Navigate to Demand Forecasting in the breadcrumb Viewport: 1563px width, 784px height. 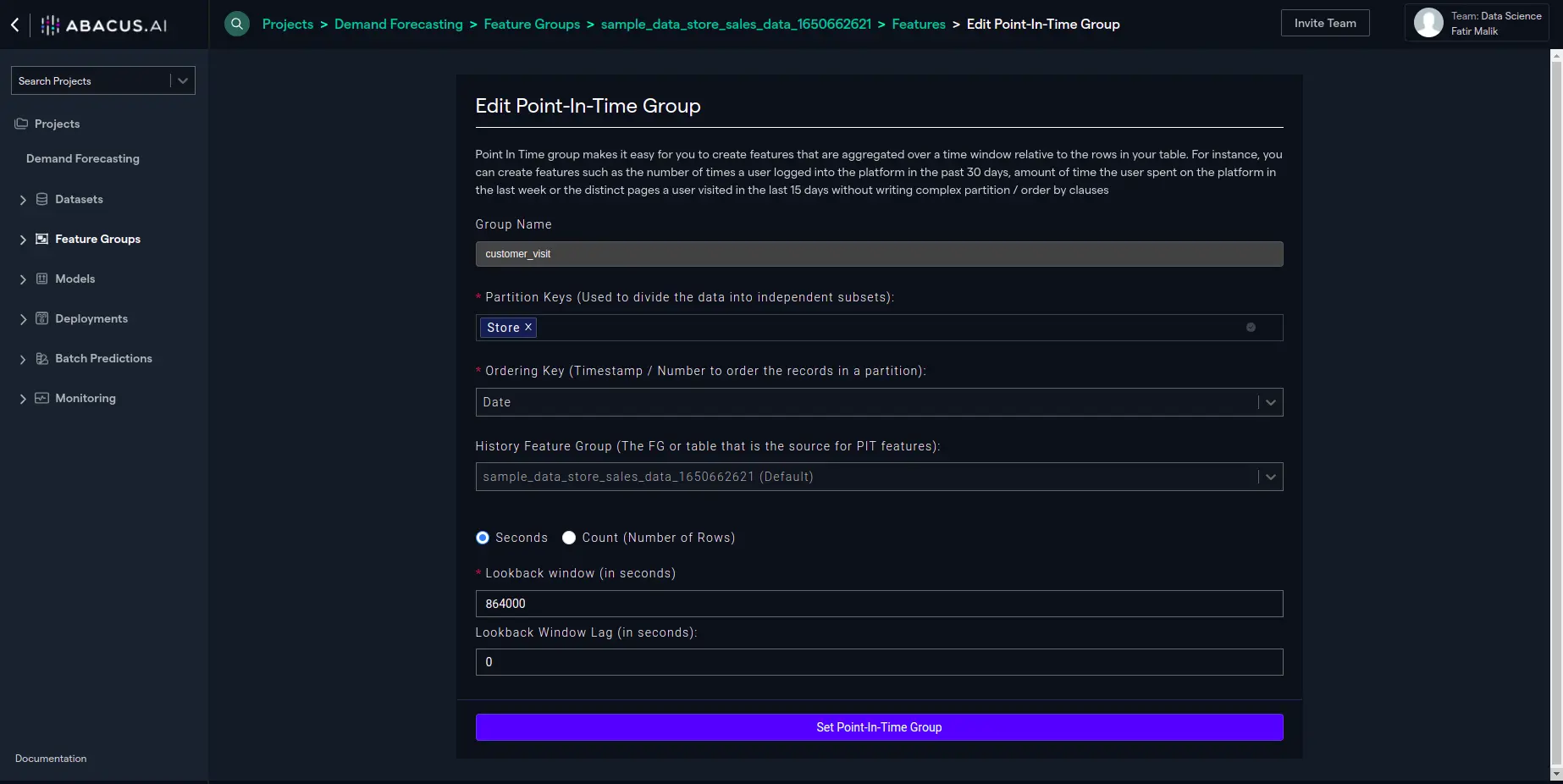398,24
